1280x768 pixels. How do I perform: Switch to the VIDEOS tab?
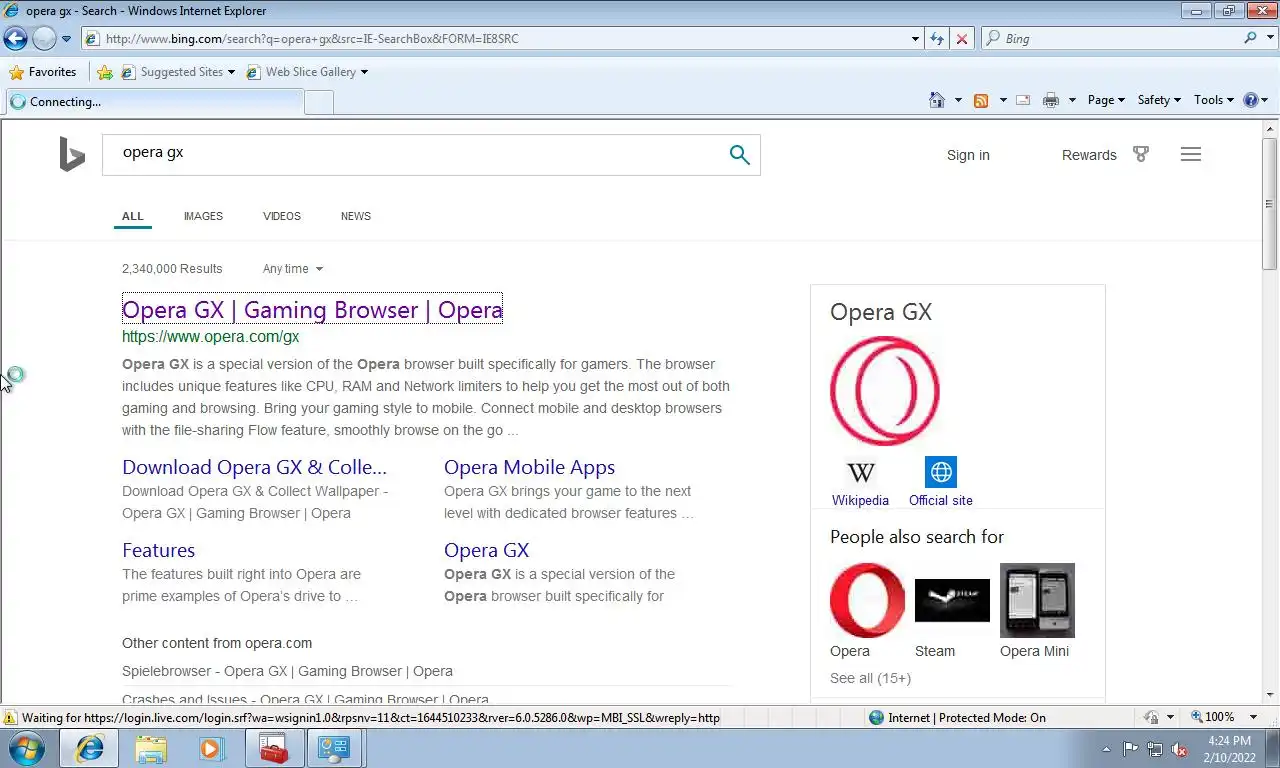282,216
